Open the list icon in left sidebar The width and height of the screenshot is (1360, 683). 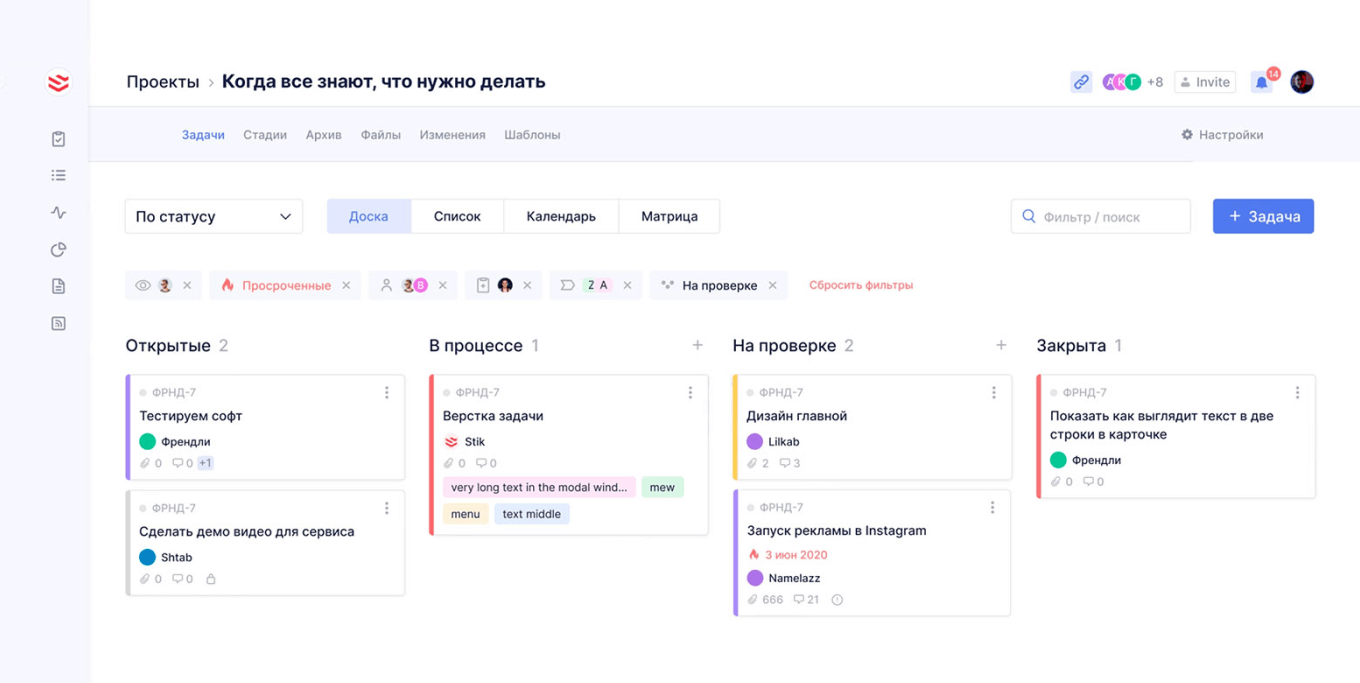58,176
